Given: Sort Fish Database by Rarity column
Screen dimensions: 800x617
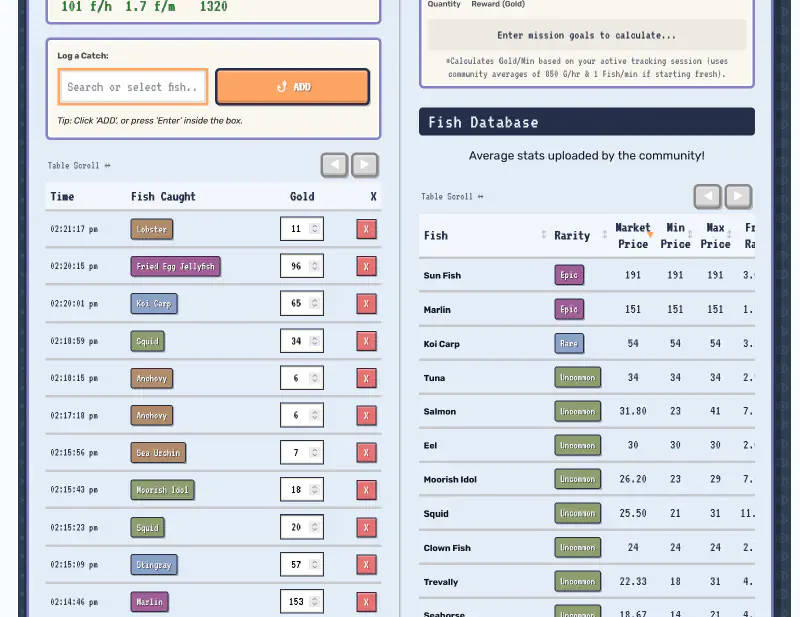Looking at the screenshot, I should point(580,235).
